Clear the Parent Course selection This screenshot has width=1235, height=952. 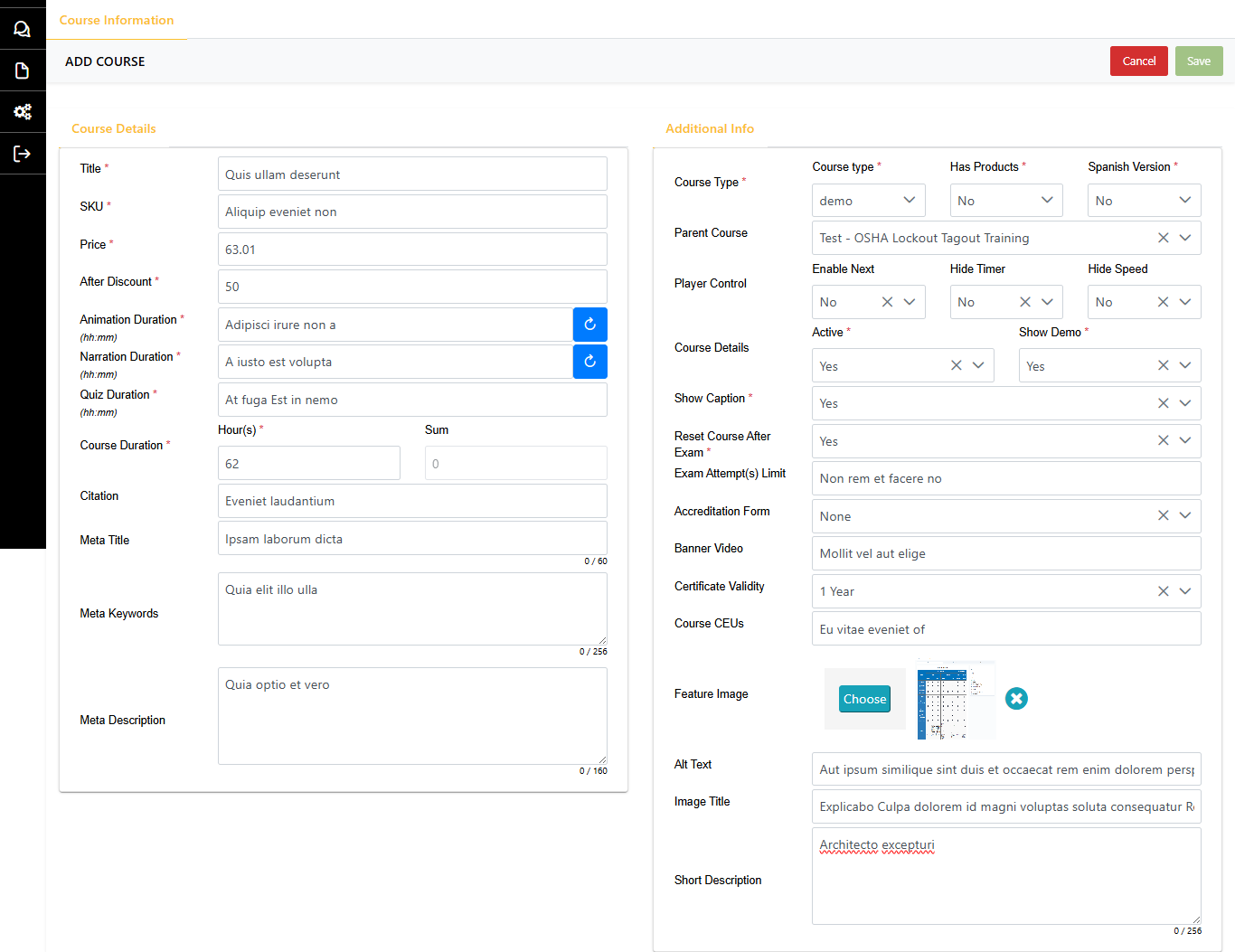point(1163,238)
